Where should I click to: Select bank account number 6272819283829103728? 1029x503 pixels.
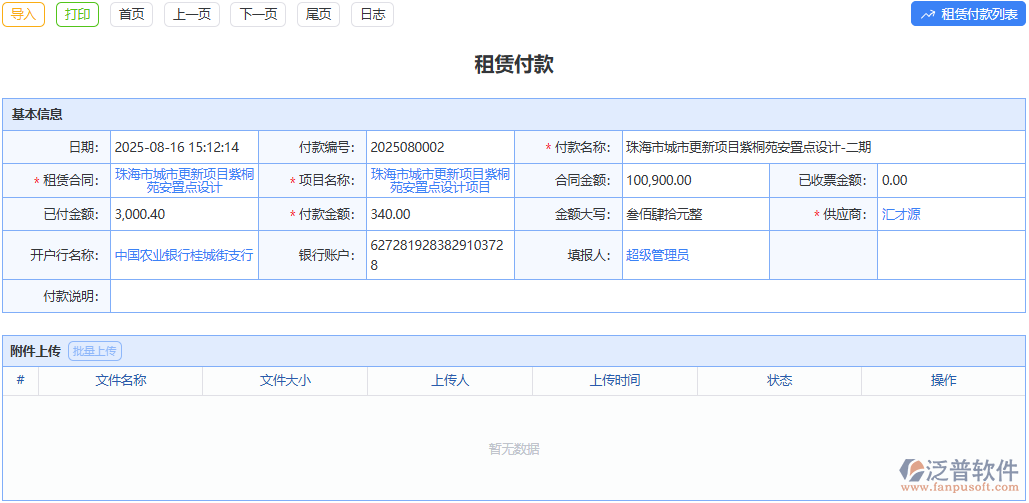tap(437, 255)
